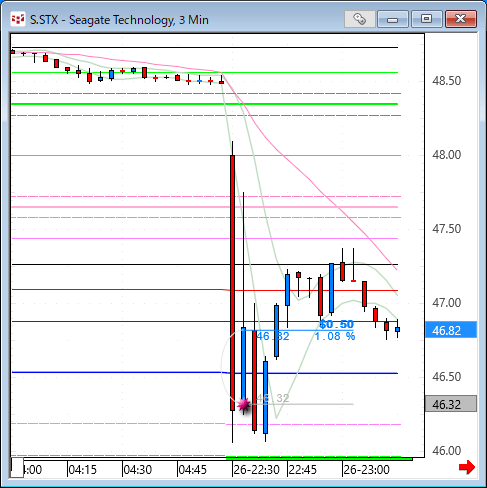
Task: Click the 1.08 % measurement label
Action: click(x=335, y=336)
